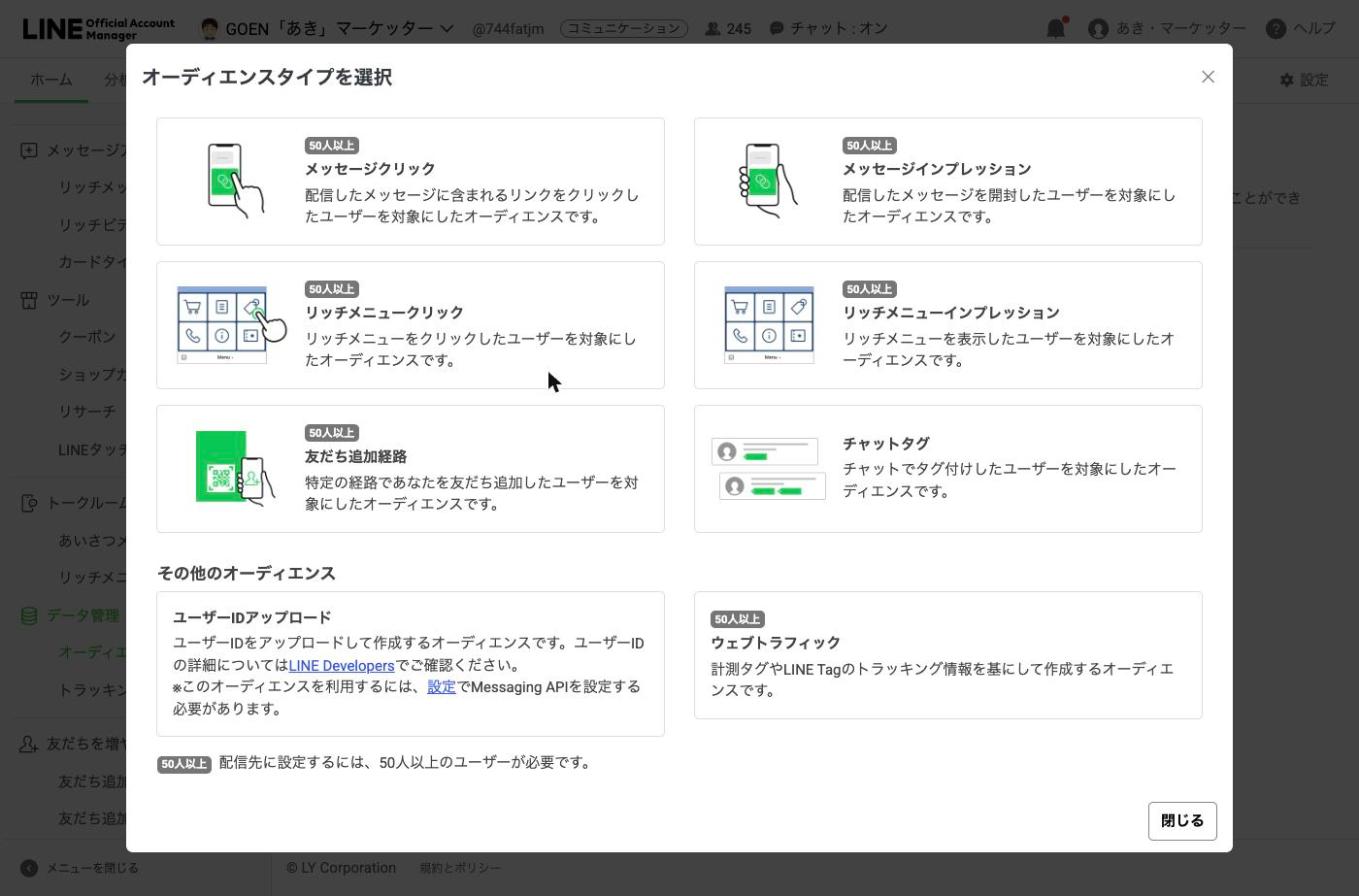Click the 50人以上 badge on メッセージクリック
This screenshot has height=896, width=1359.
(332, 145)
